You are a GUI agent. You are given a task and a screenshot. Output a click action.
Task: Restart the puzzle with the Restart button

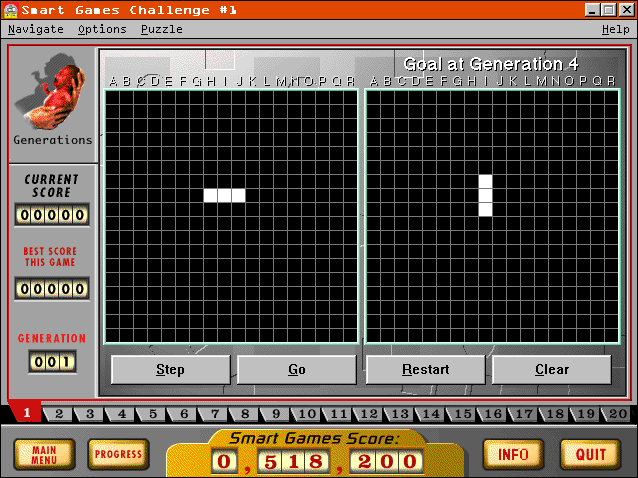pos(426,369)
